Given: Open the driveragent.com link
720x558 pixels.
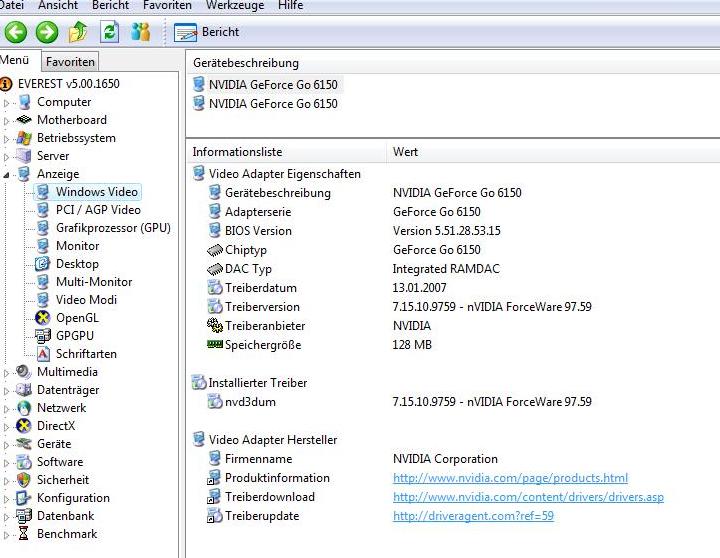Looking at the screenshot, I should coord(473,516).
